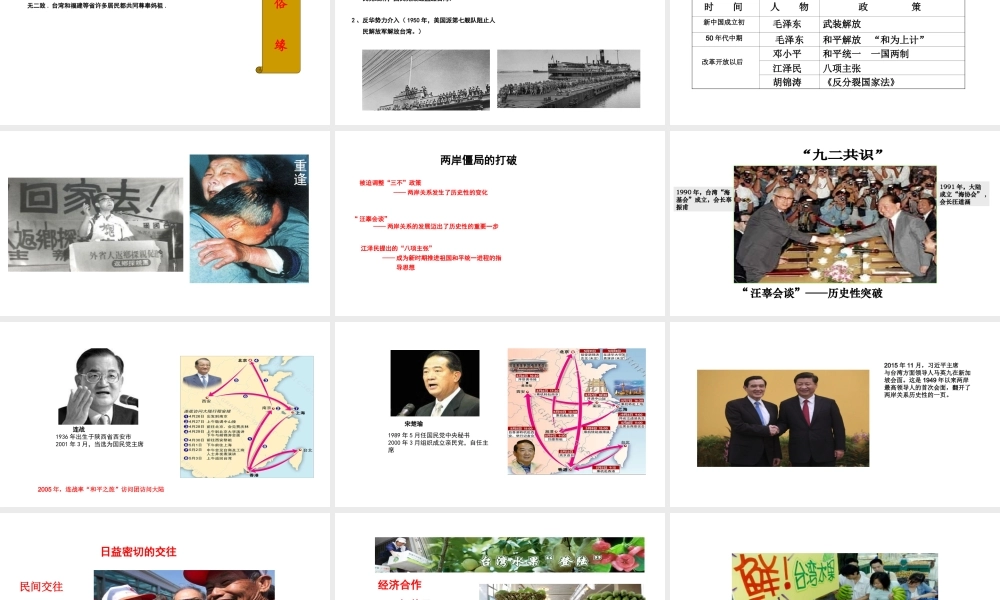Screen dimensions: 1000x600
Task: Select the red 2005年 "和平之旅" line
Action: click(101, 490)
